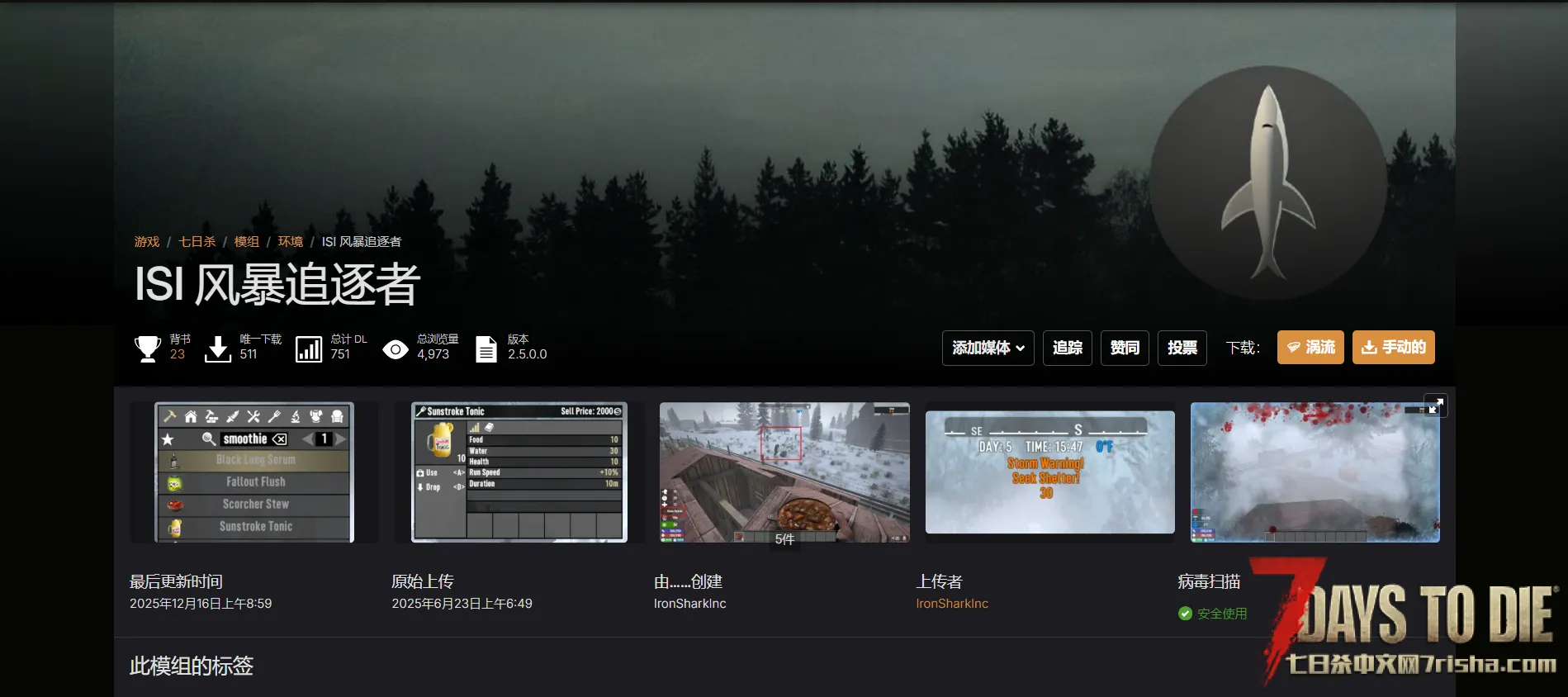Navigate to 模组 breadcrumb link
Viewport: 1568px width, 697px height.
[x=247, y=242]
